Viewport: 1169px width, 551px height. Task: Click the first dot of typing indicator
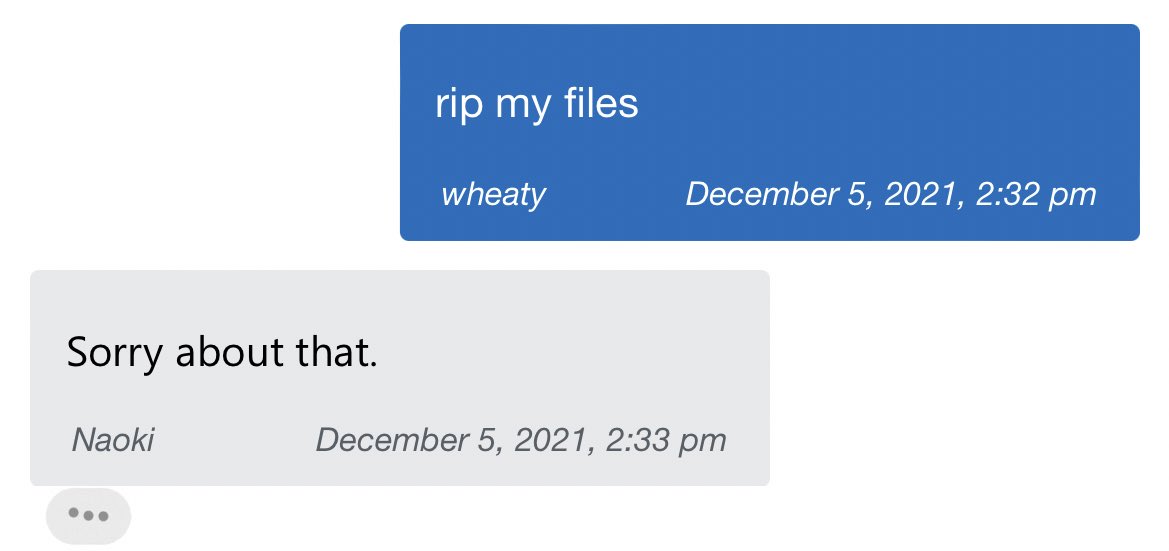(73, 516)
